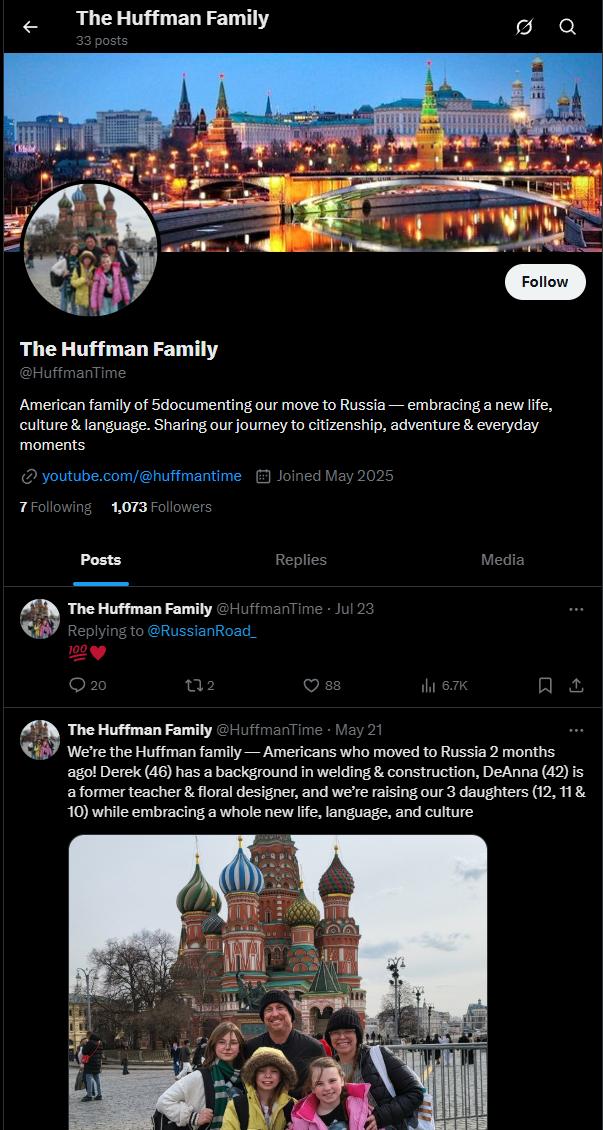Switch to the Media tab
The width and height of the screenshot is (603, 1130).
tap(502, 560)
